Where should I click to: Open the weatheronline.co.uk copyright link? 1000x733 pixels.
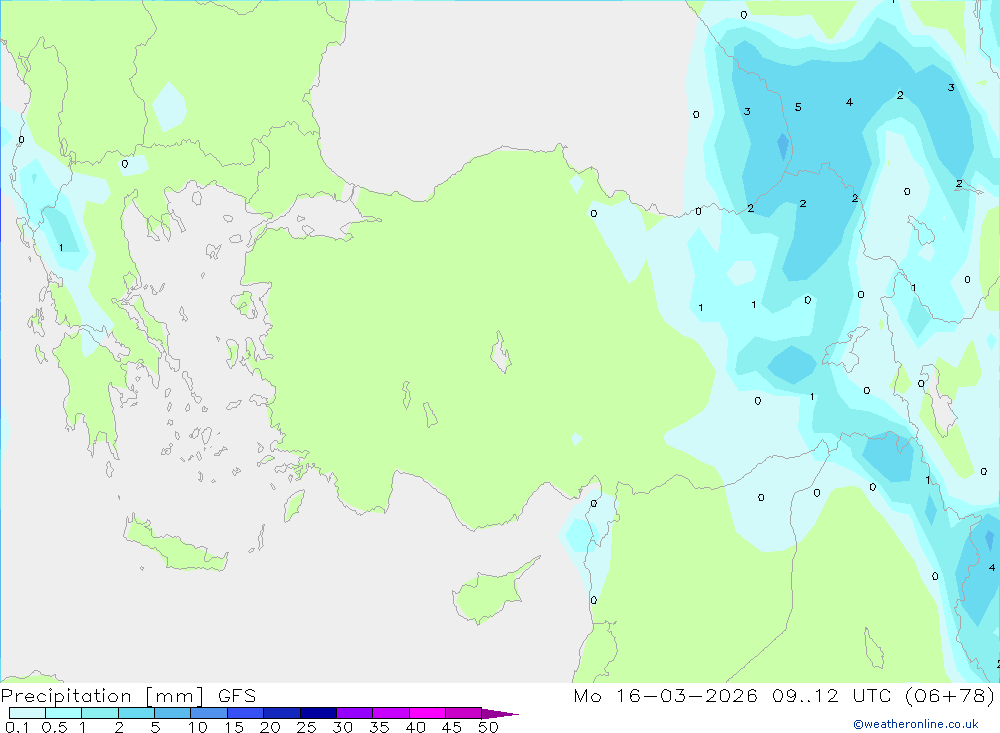tap(915, 724)
